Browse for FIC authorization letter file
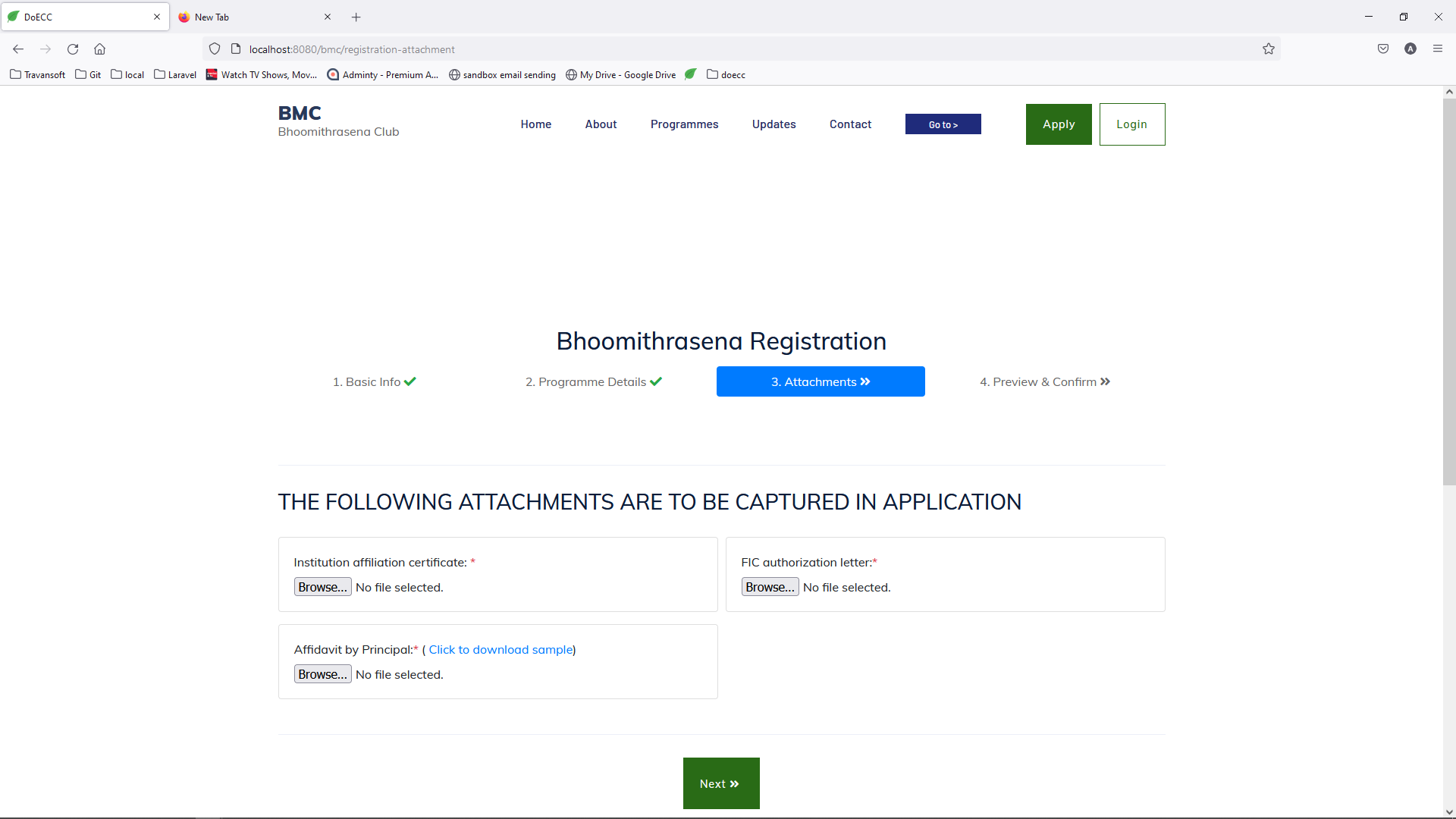 pos(770,587)
